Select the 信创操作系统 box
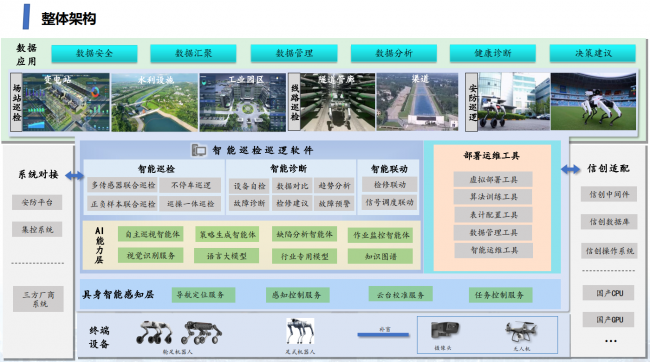This screenshot has width=650, height=362. 609,250
